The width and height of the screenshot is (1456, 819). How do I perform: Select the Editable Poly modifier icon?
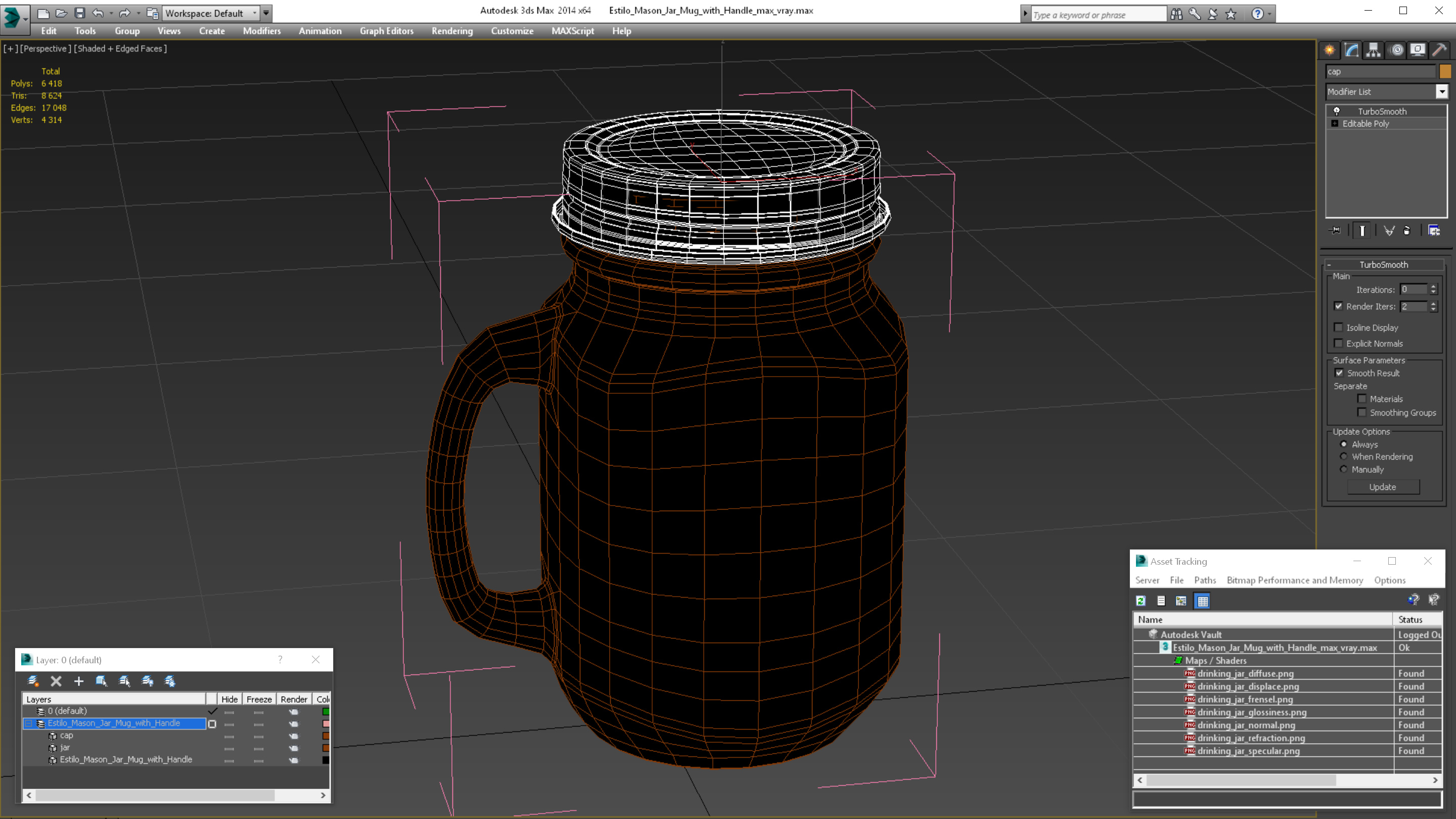[x=1334, y=123]
